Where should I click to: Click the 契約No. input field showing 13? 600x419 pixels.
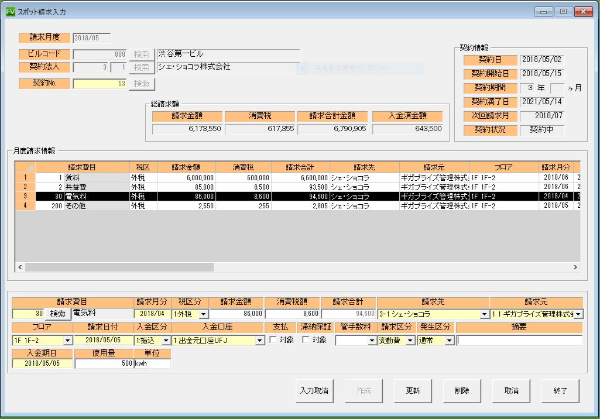(x=99, y=83)
